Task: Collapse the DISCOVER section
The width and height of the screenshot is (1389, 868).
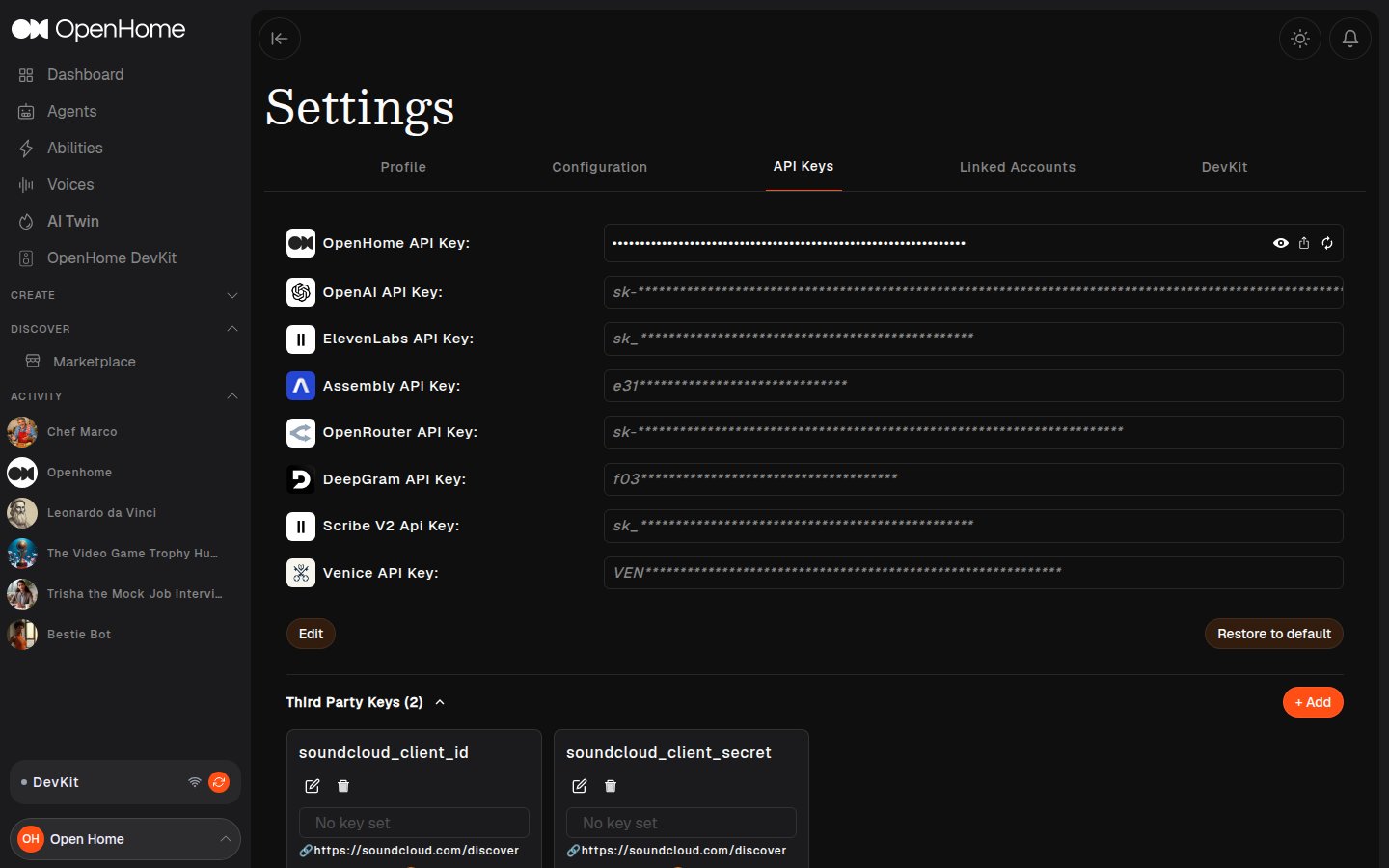Action: tap(232, 329)
